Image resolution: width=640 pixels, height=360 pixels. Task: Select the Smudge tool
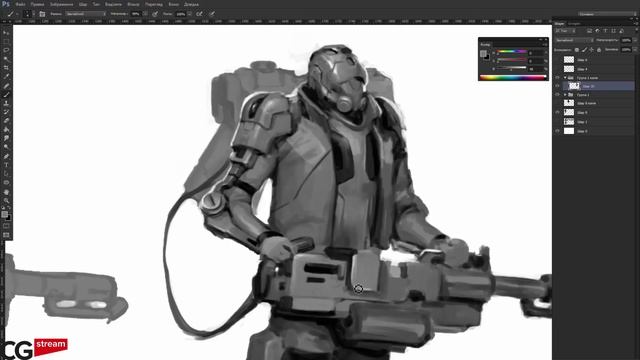point(6,138)
